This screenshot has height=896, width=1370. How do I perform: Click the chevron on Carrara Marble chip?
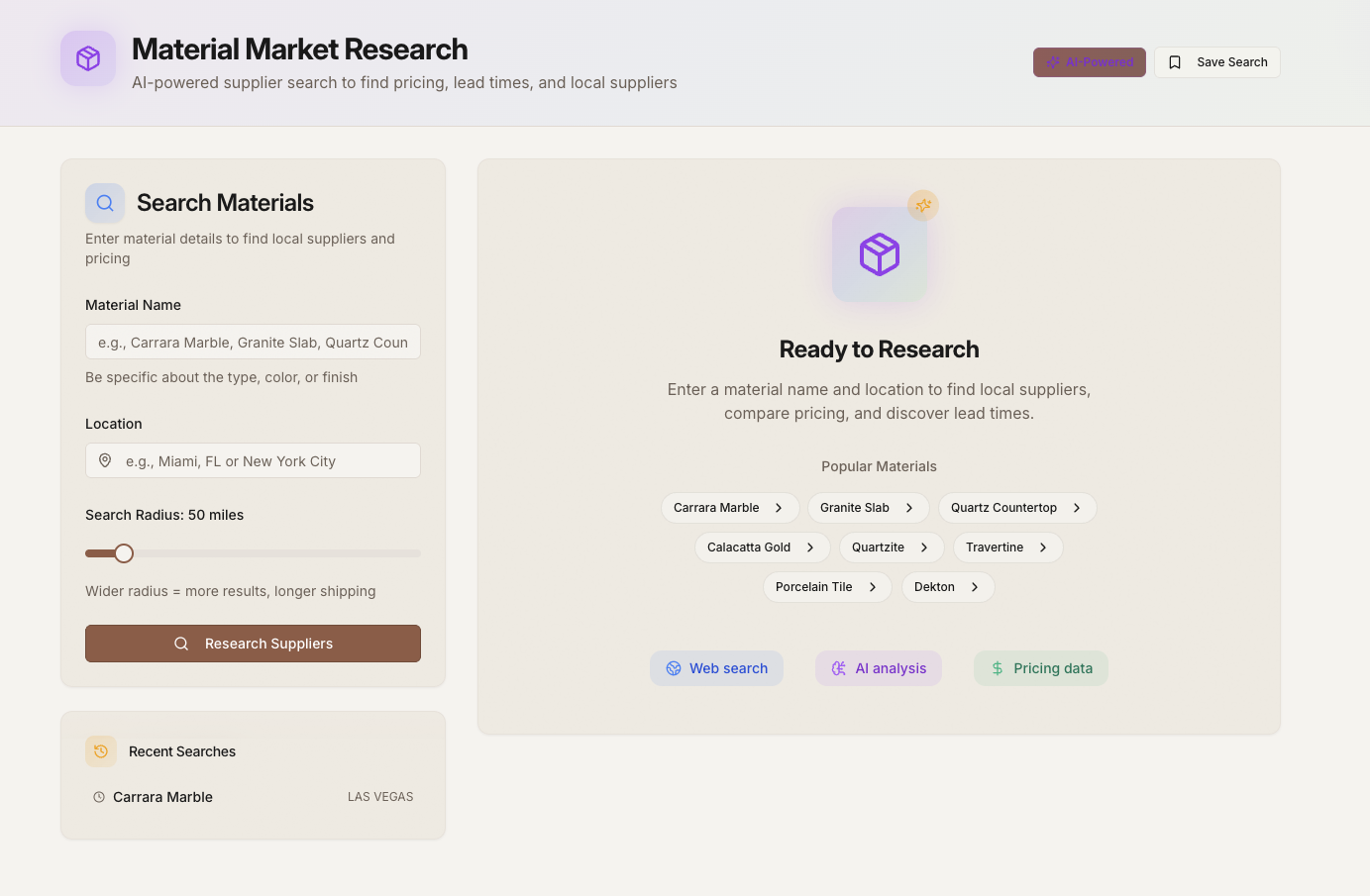pos(779,508)
